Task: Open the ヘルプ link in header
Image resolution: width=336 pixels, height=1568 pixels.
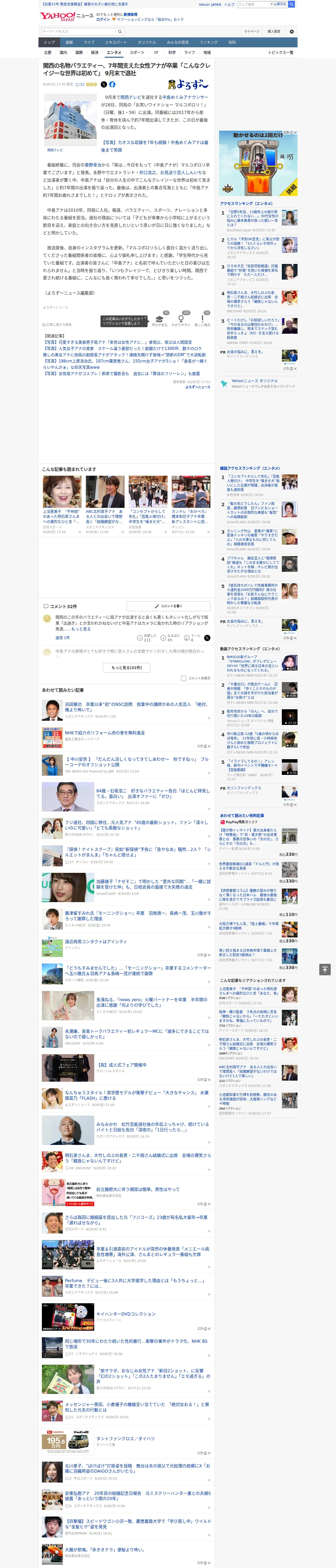Action: (x=229, y=4)
